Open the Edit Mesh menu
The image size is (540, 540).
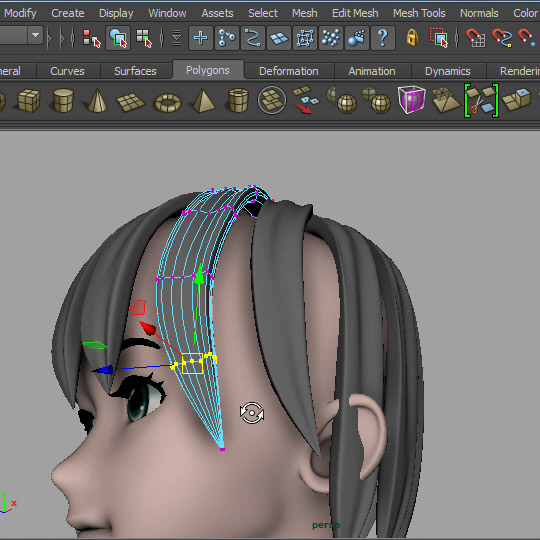[x=355, y=13]
